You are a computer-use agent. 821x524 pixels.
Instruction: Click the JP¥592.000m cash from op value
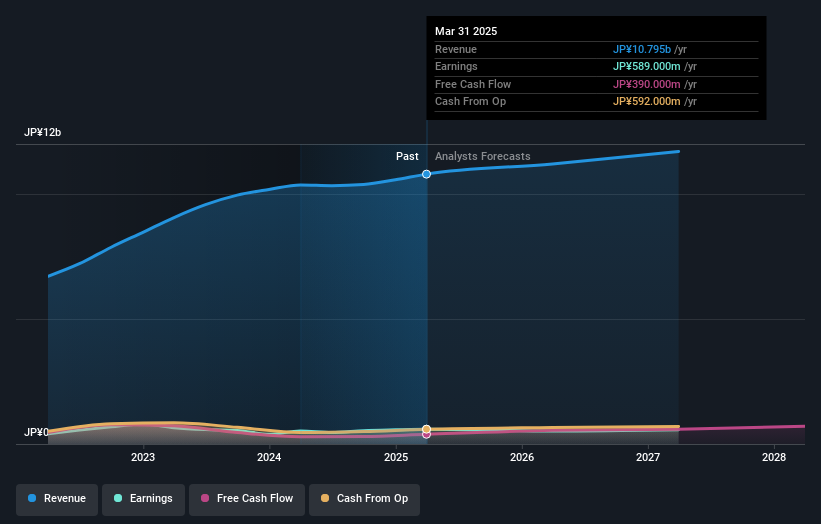647,102
